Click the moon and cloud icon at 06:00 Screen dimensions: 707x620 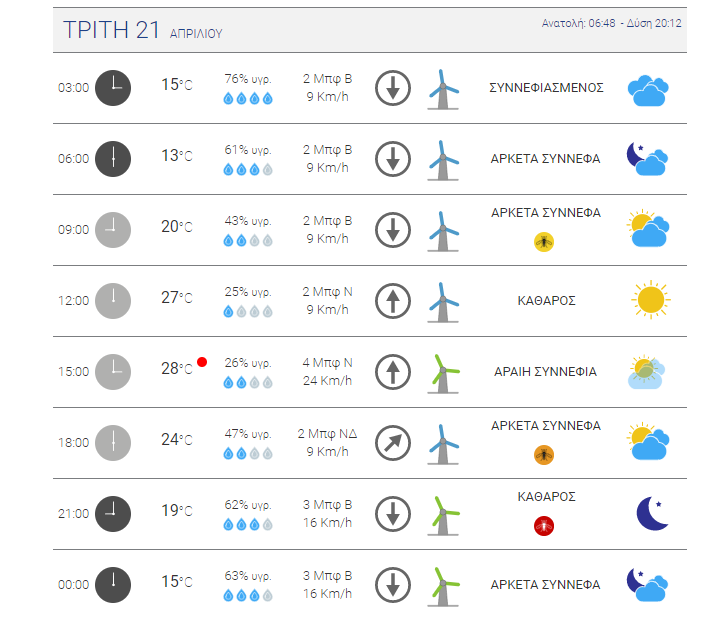tap(647, 159)
